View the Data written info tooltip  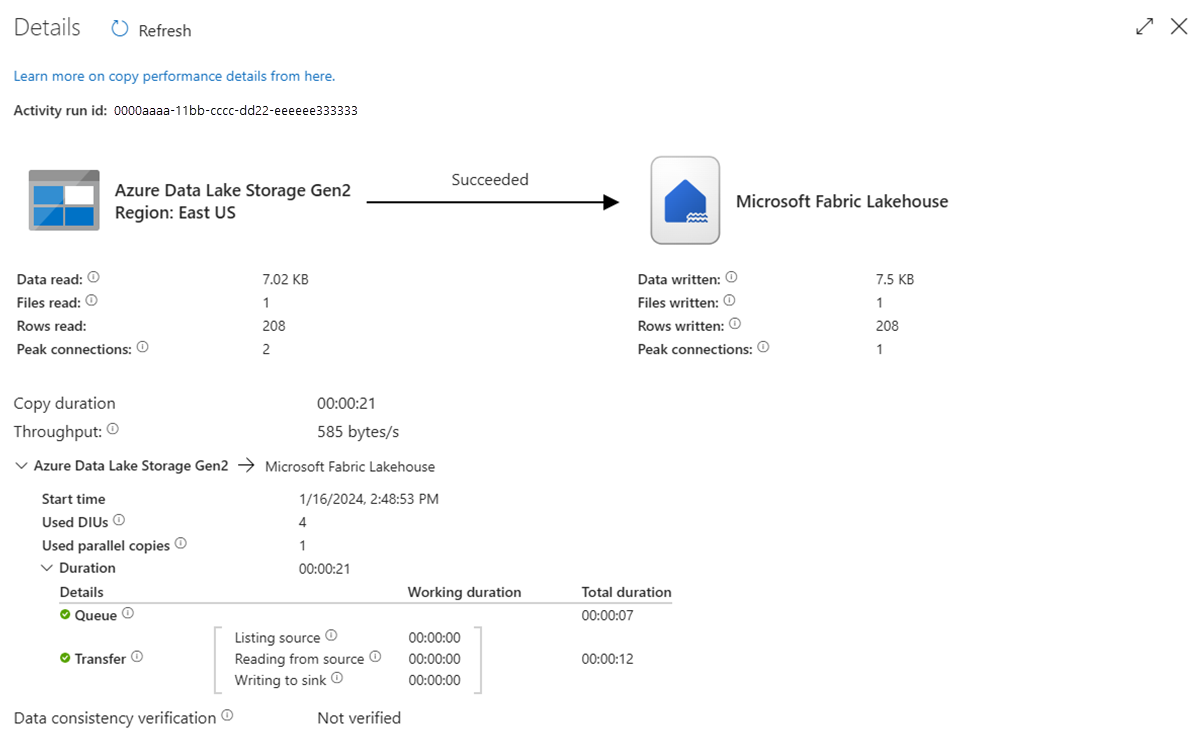(x=731, y=277)
